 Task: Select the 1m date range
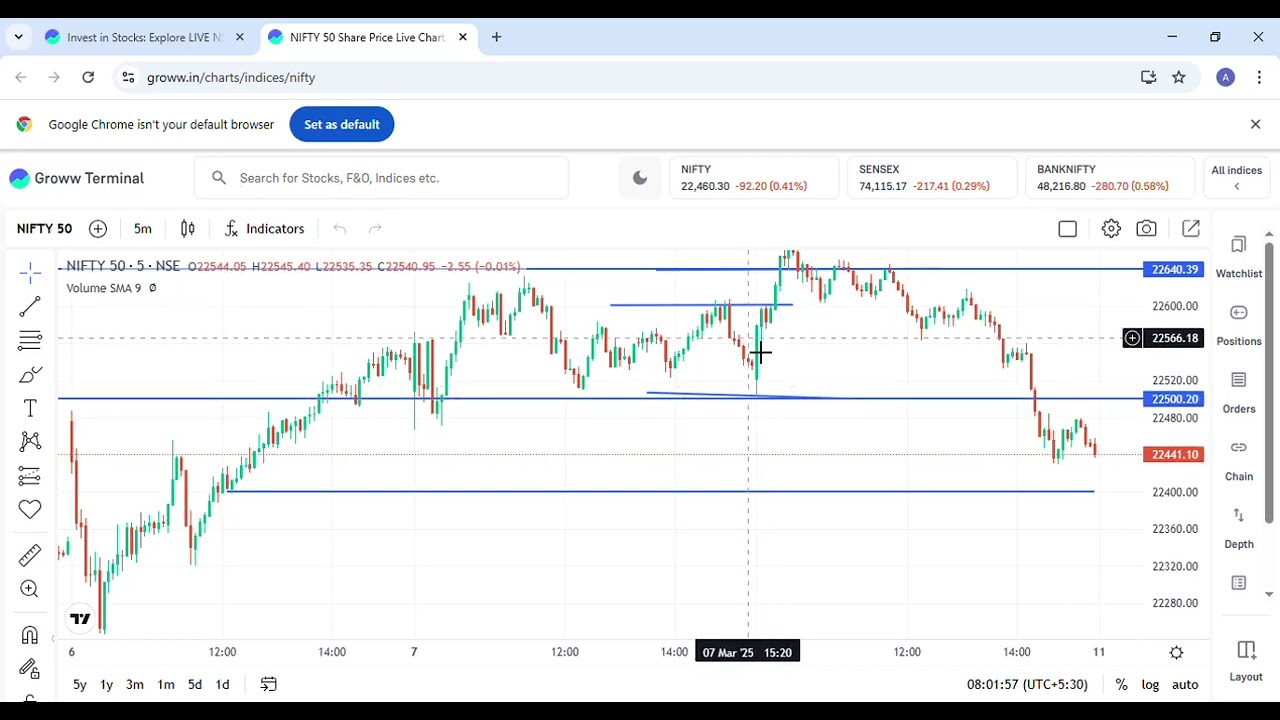click(166, 685)
